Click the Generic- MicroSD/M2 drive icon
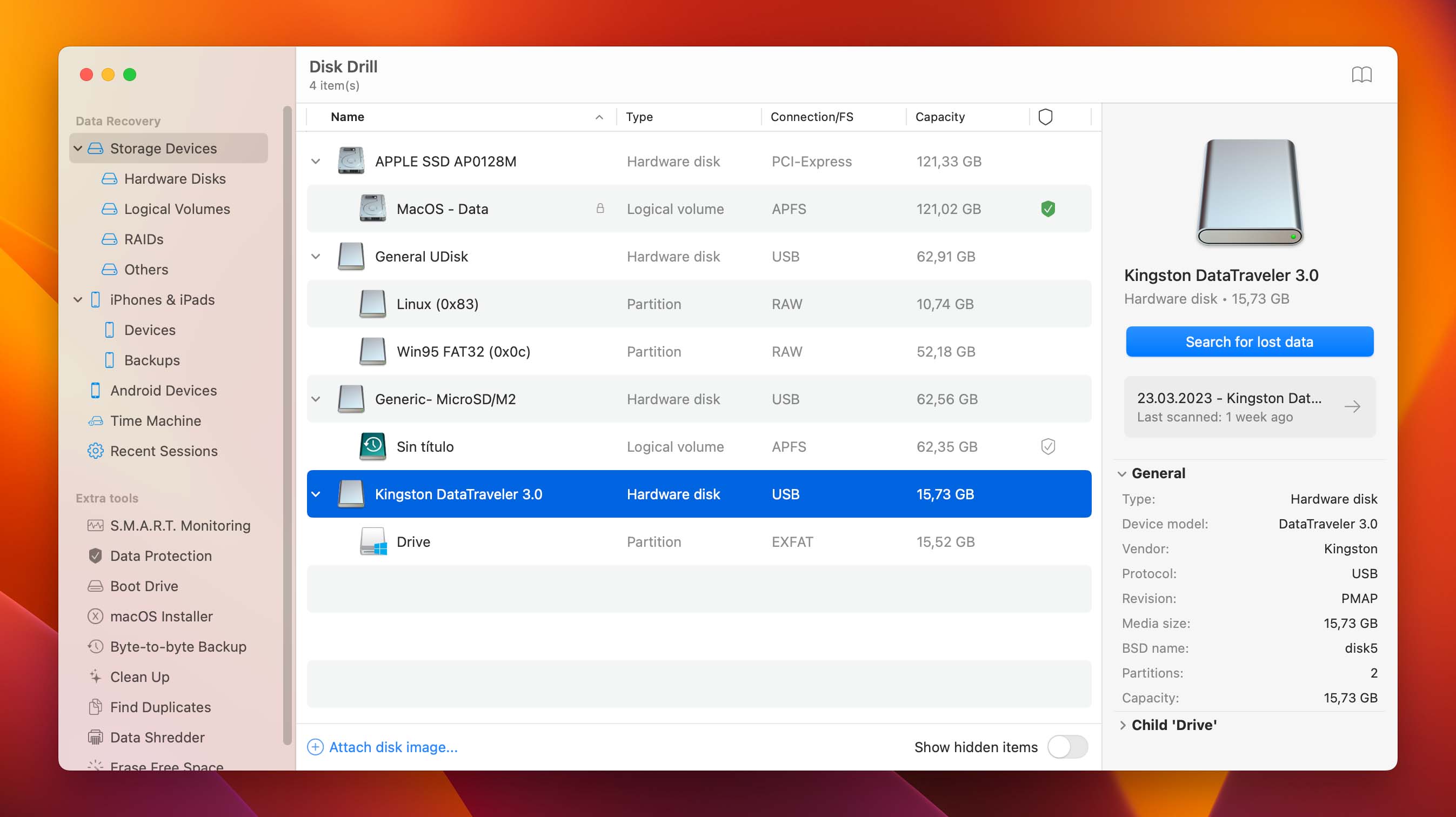 pyautogui.click(x=351, y=399)
